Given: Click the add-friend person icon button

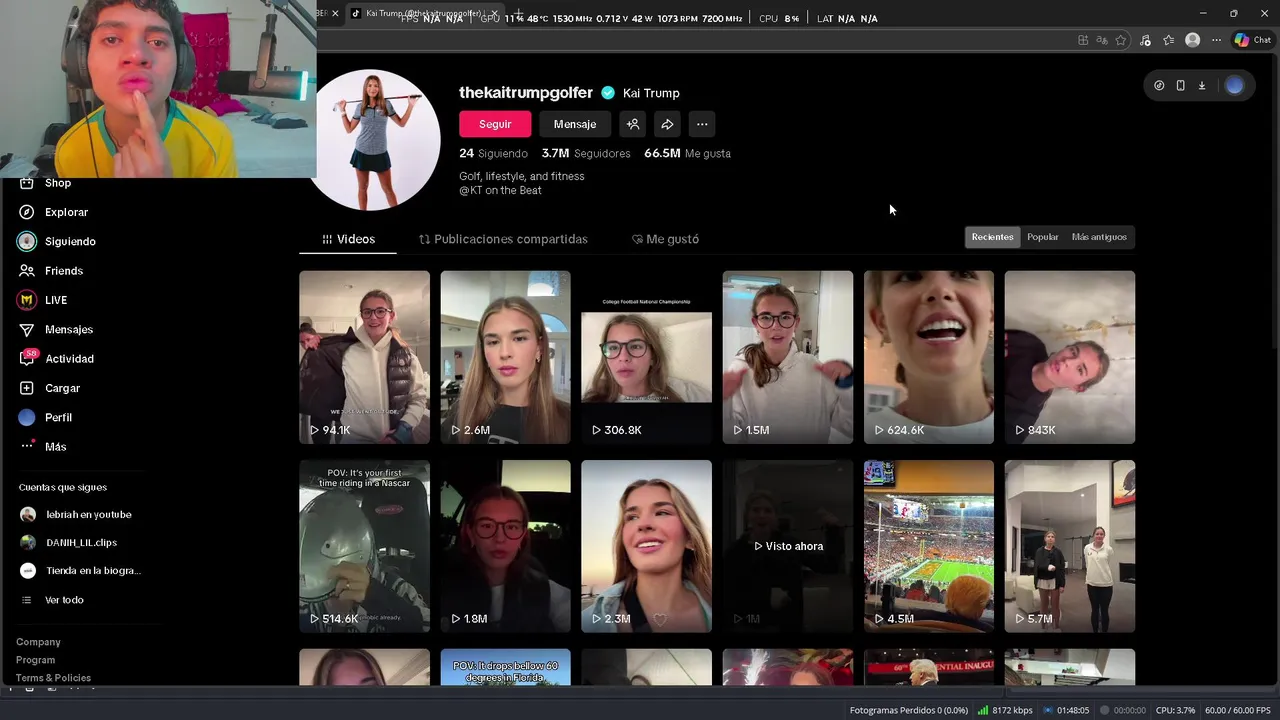Looking at the screenshot, I should pyautogui.click(x=633, y=124).
